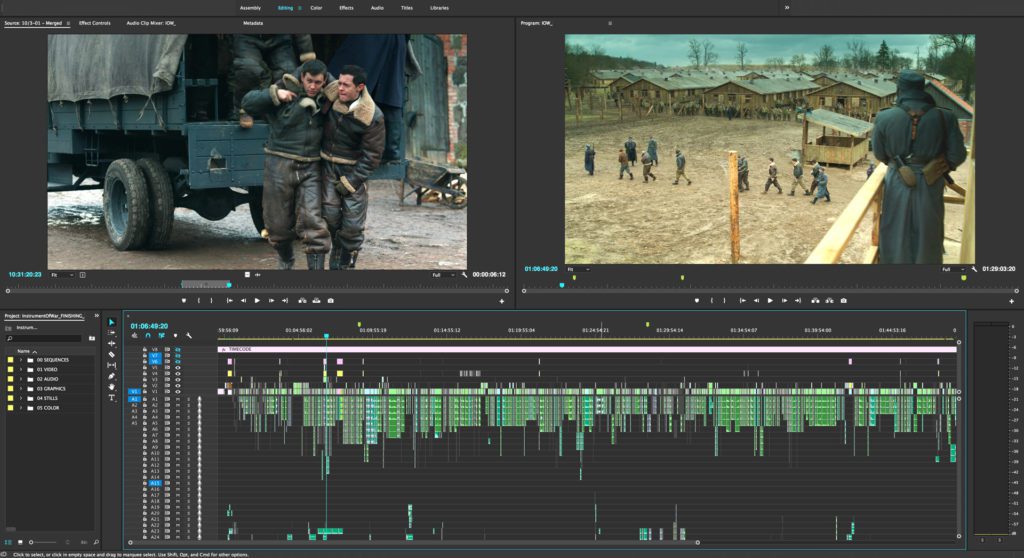The image size is (1024, 558).
Task: Toggle track lock on A1
Action: tap(145, 399)
